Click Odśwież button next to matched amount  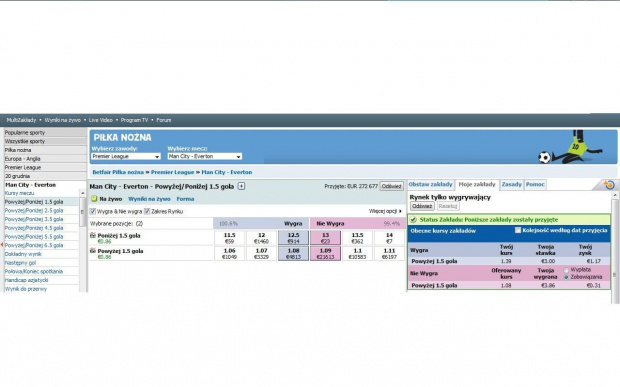[x=391, y=186]
